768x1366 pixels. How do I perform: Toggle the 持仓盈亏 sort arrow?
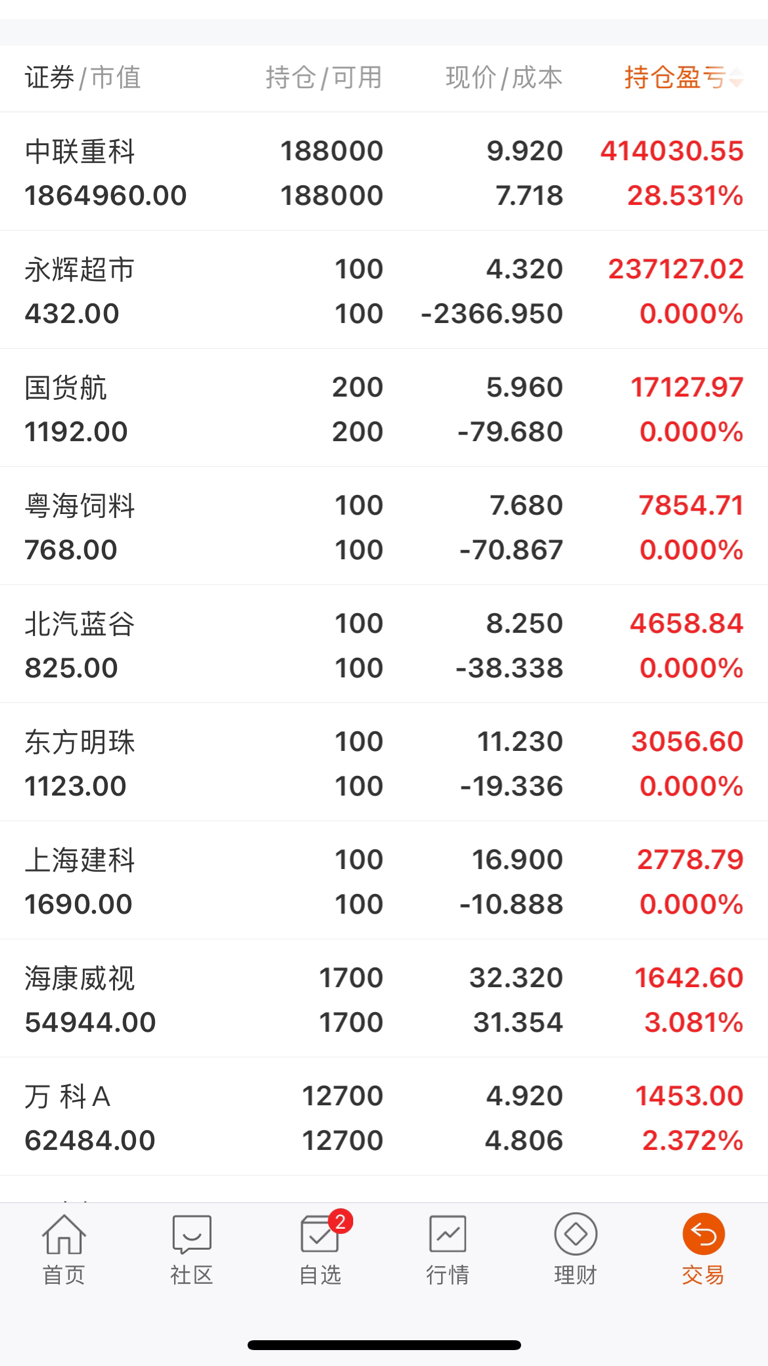click(x=737, y=78)
